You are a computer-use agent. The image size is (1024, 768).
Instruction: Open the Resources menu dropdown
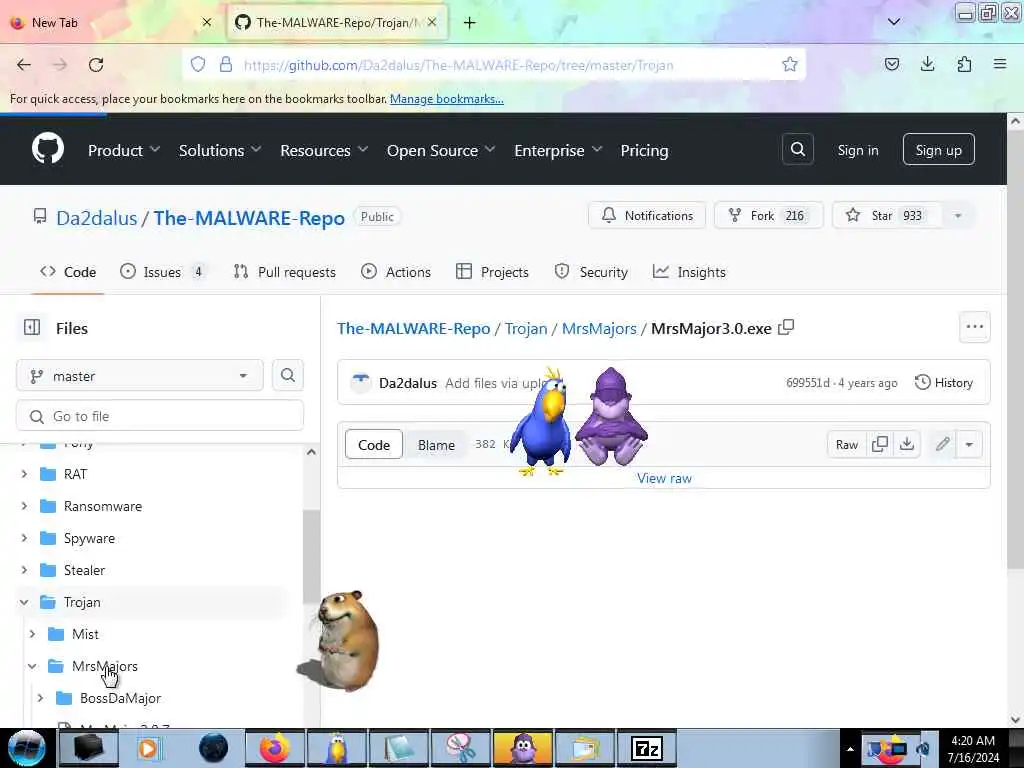[324, 150]
